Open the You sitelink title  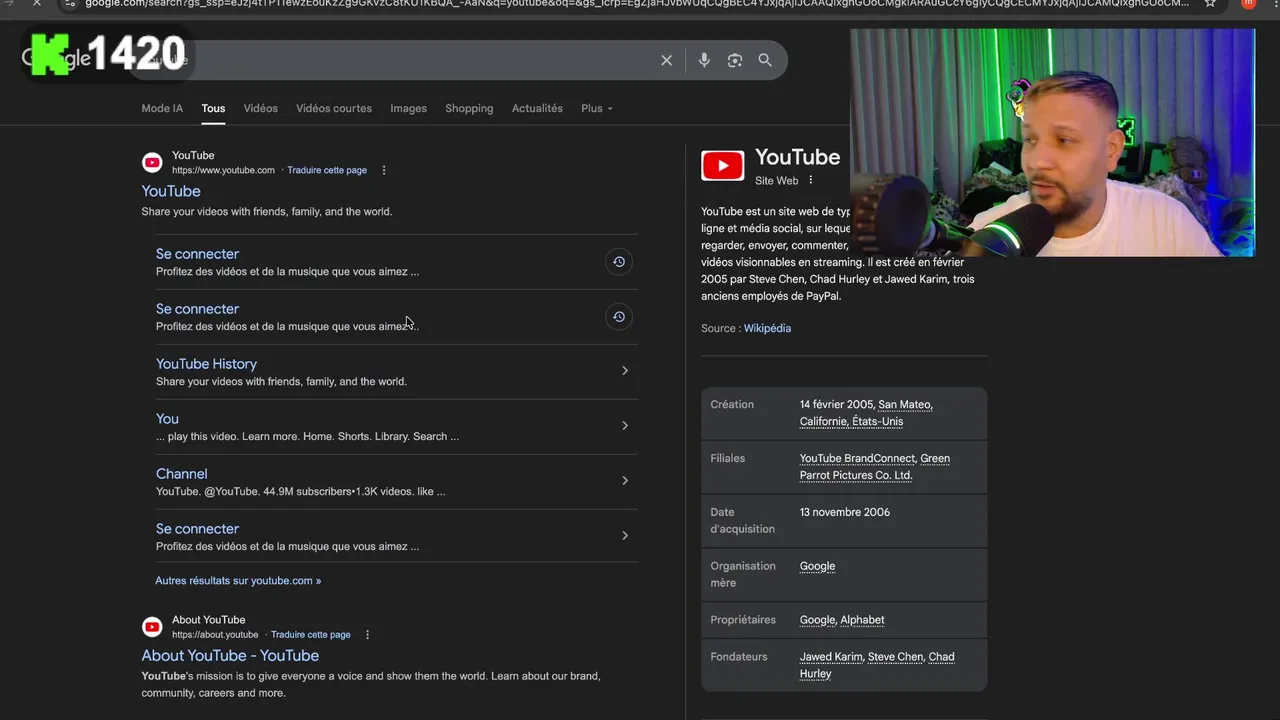(x=167, y=419)
